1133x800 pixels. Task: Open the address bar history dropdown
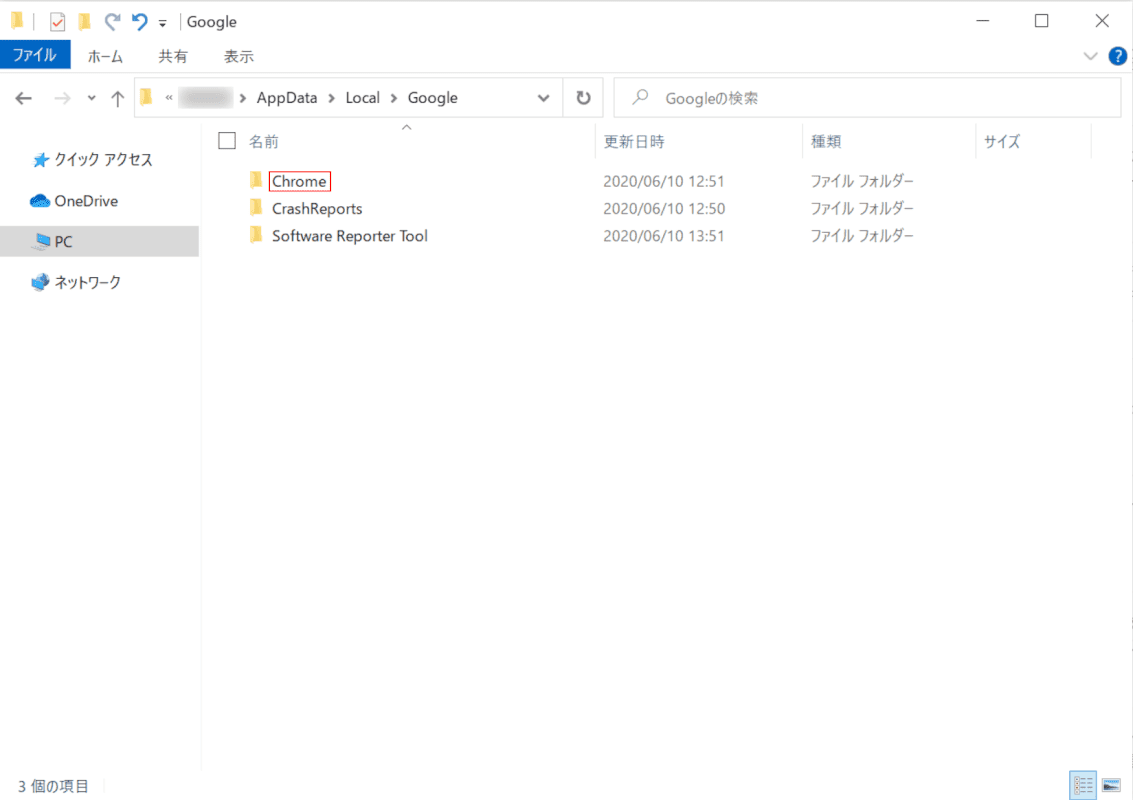[543, 98]
